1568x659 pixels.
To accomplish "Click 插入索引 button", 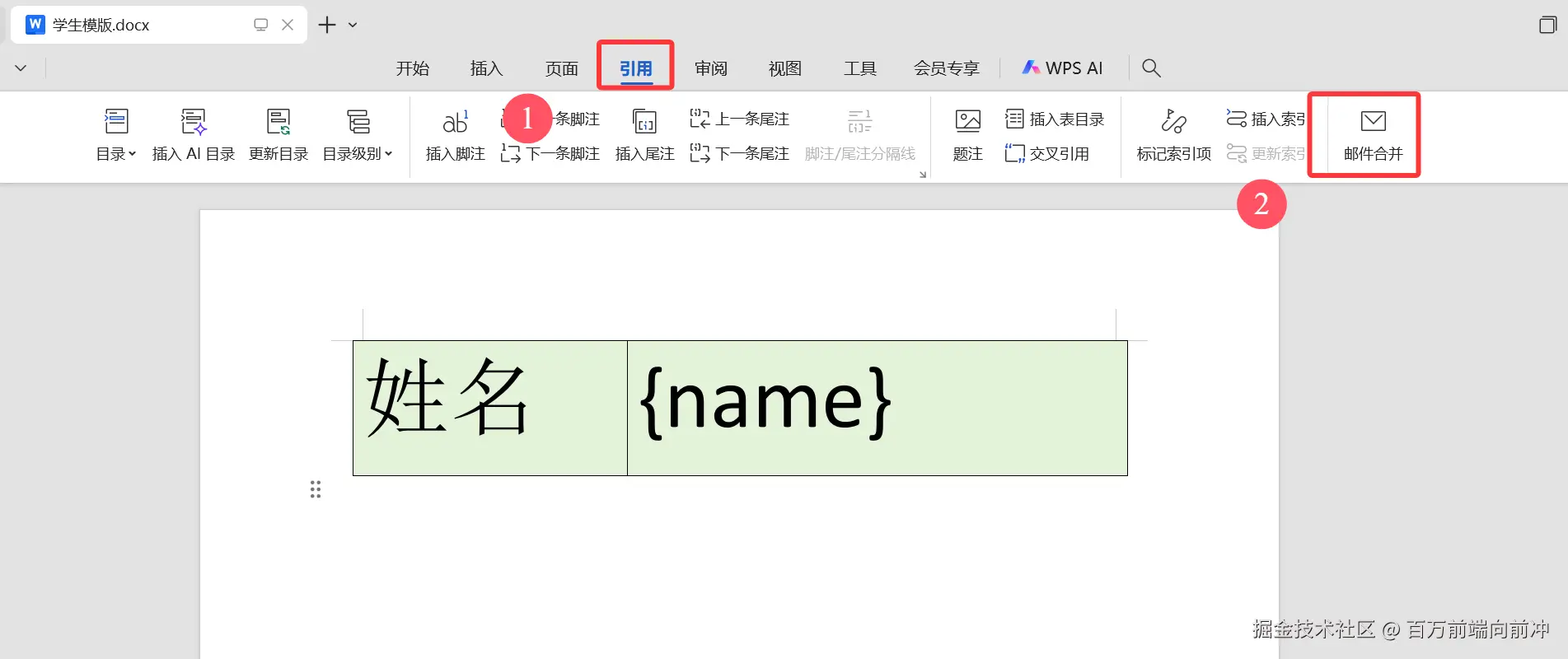I will (1266, 119).
